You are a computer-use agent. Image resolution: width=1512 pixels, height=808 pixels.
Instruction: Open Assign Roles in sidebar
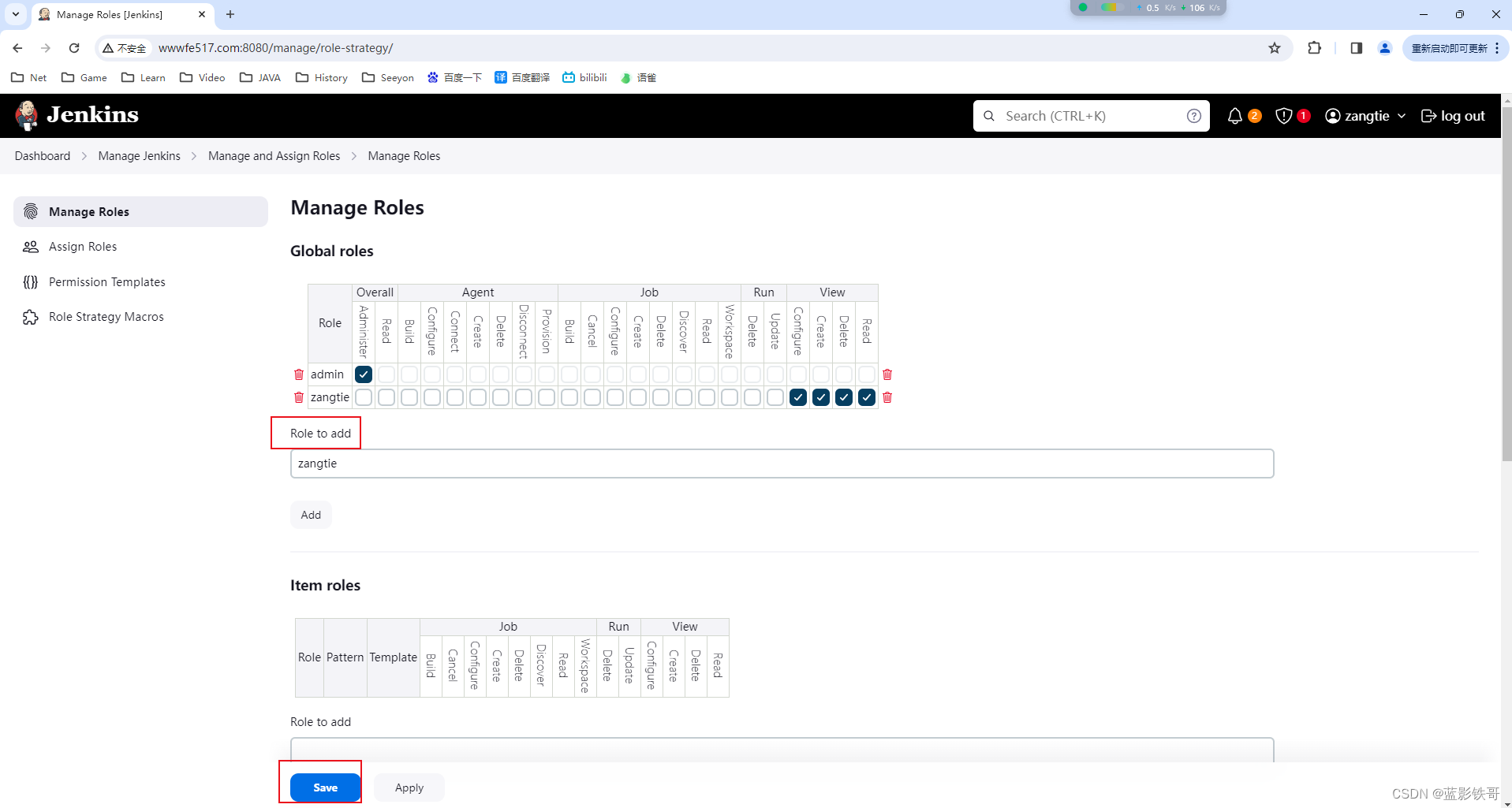click(83, 247)
